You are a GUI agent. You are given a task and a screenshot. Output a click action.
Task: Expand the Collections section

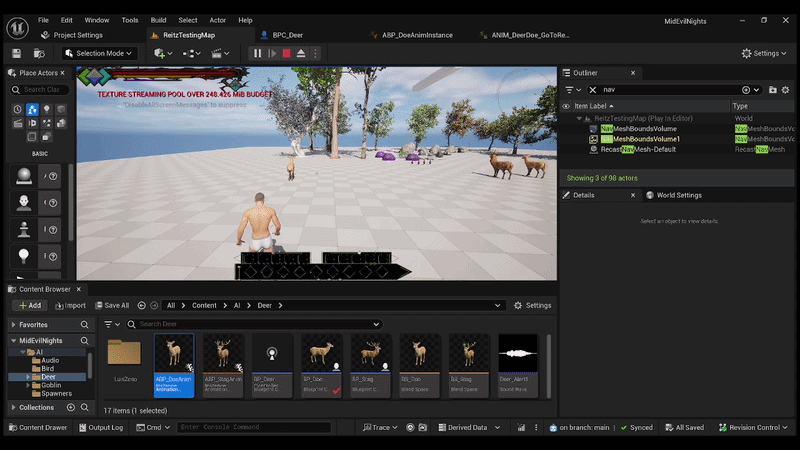pyautogui.click(x=13, y=408)
